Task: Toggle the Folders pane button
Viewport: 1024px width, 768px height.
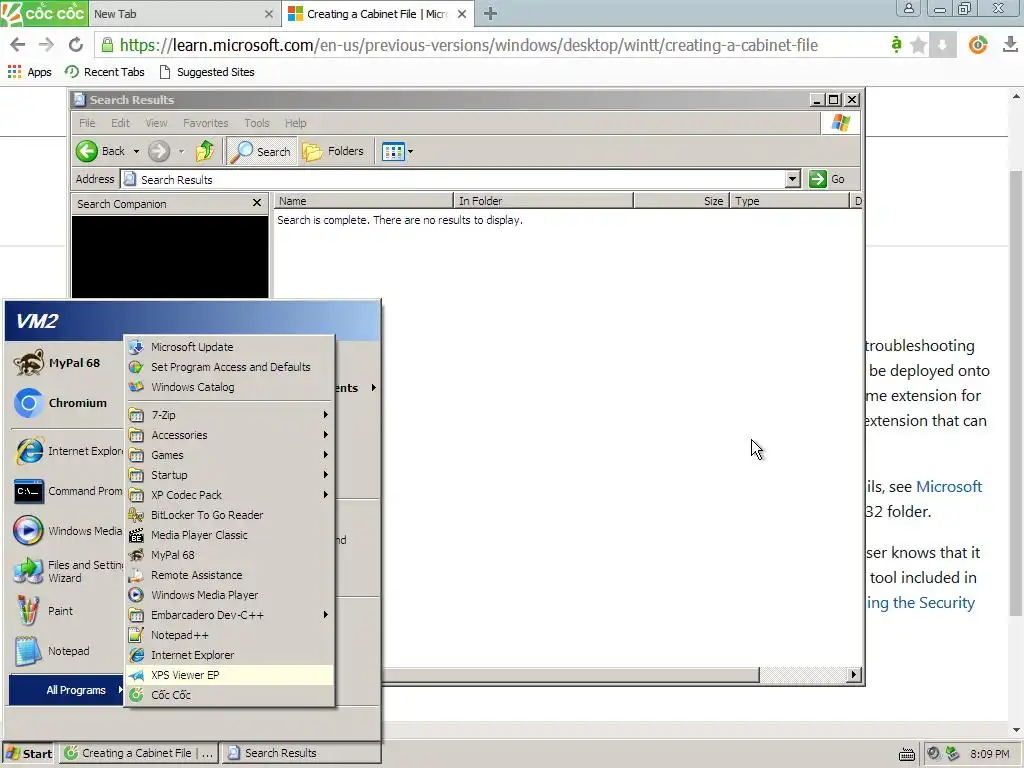Action: point(333,152)
